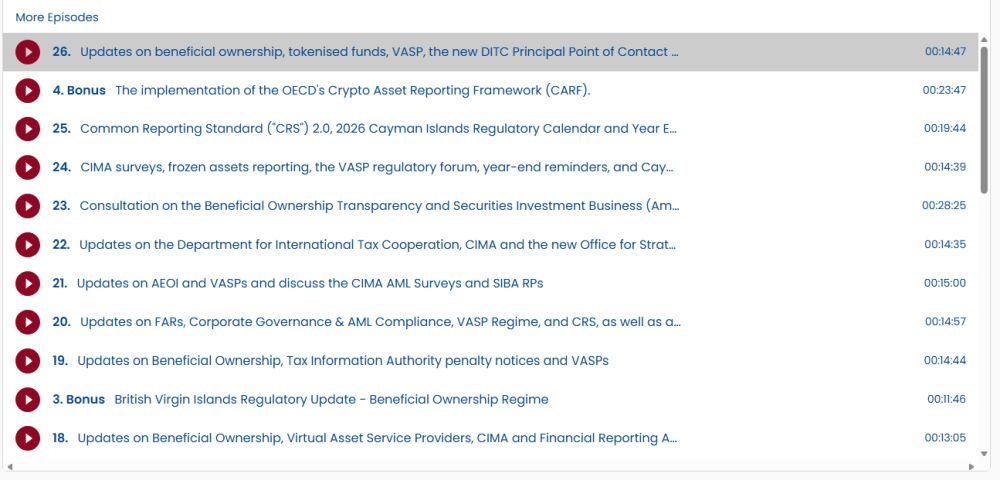Play episode 19 on Tax Information Authority
Screen dimensions: 1000x480
click(28, 361)
